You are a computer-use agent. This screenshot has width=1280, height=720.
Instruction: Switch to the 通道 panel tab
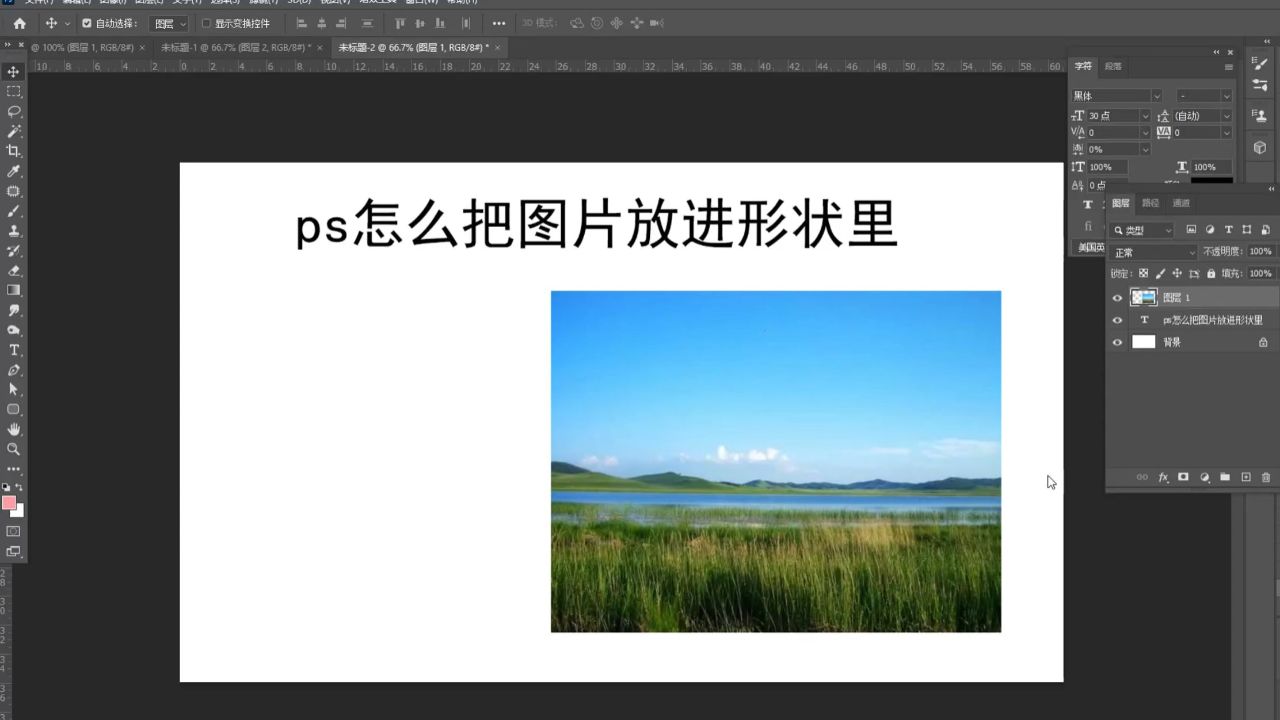(x=1180, y=203)
